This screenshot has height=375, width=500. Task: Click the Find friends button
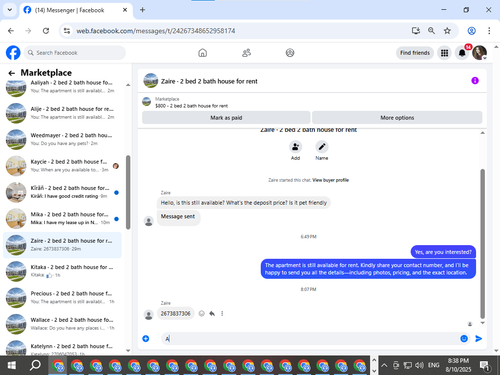click(x=415, y=53)
